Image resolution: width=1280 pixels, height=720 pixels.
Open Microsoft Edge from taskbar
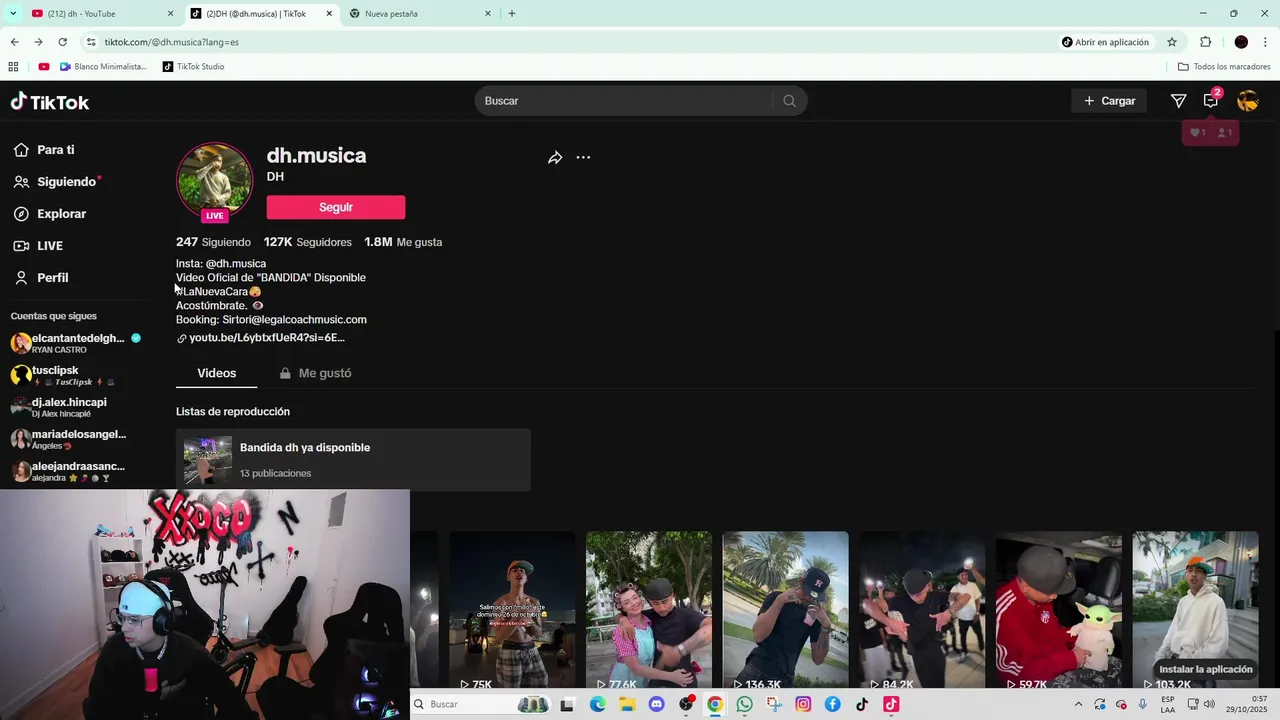point(598,704)
